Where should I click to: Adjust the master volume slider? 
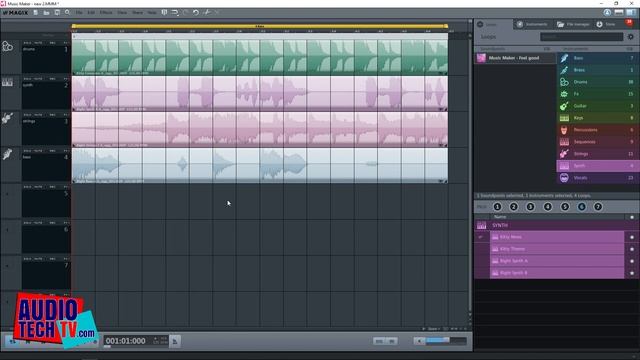click(x=446, y=341)
